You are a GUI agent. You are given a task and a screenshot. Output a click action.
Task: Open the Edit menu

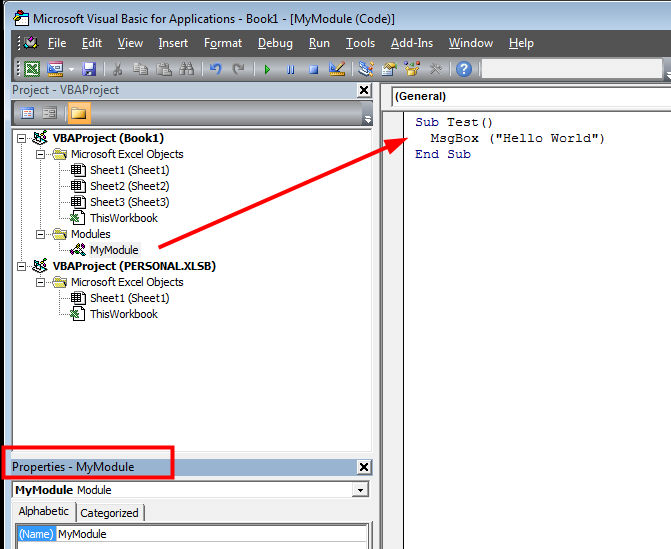tap(92, 43)
